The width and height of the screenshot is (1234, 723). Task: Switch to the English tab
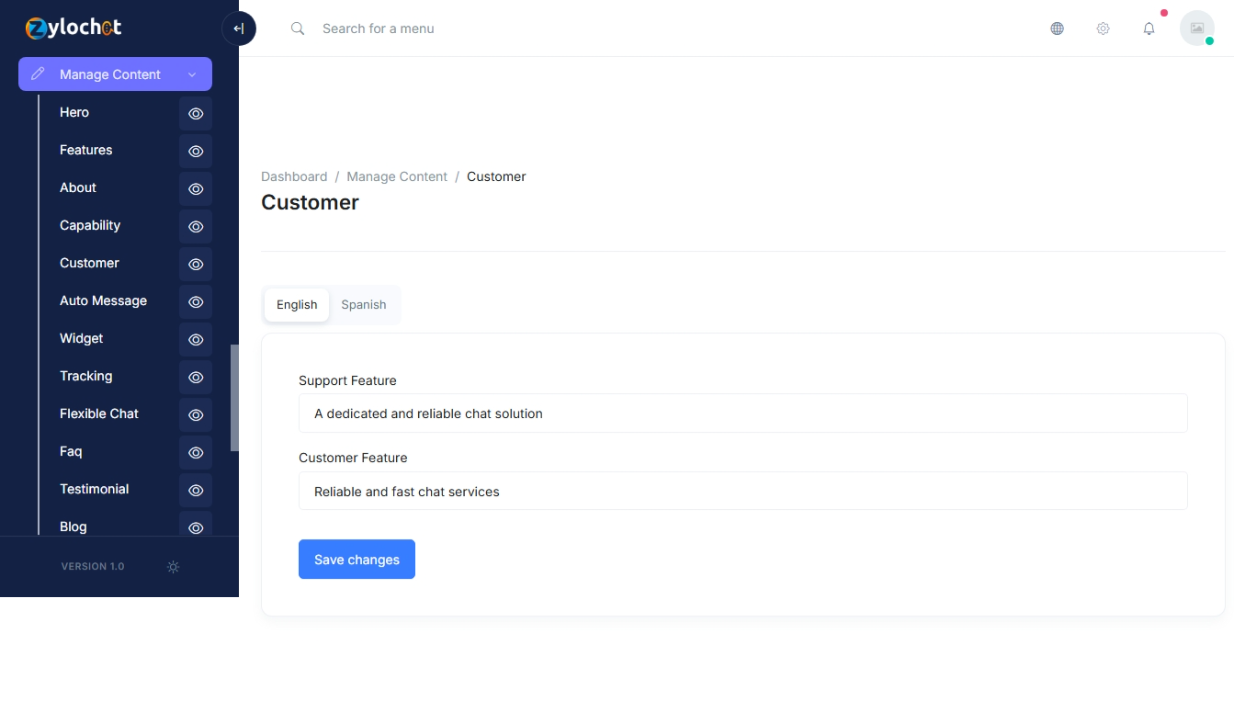pos(297,305)
